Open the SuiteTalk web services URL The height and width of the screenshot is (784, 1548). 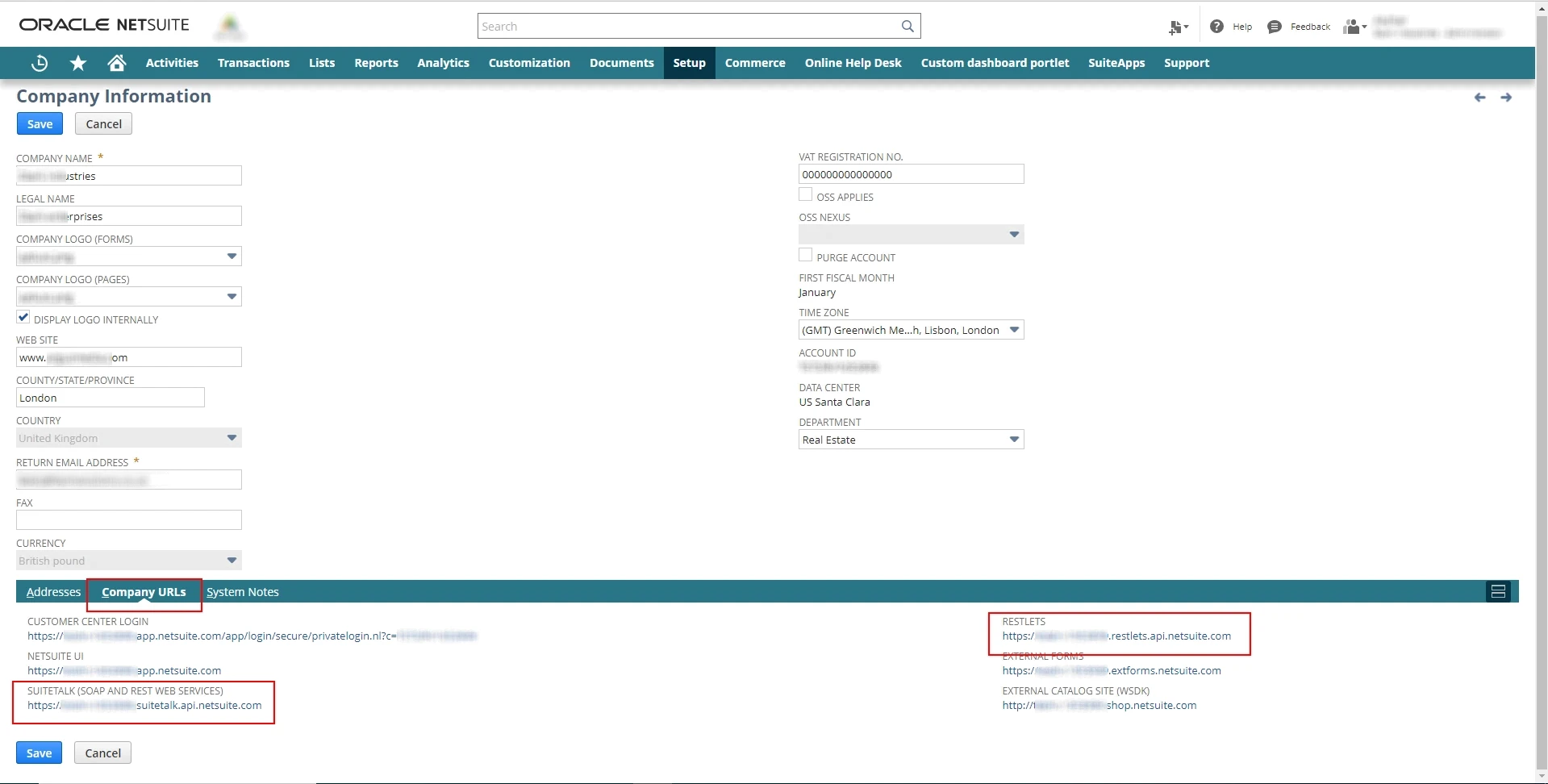click(x=144, y=706)
